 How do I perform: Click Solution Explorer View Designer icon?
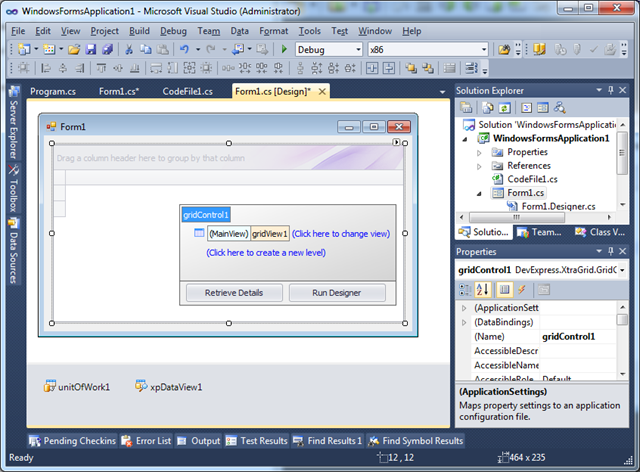[x=542, y=108]
